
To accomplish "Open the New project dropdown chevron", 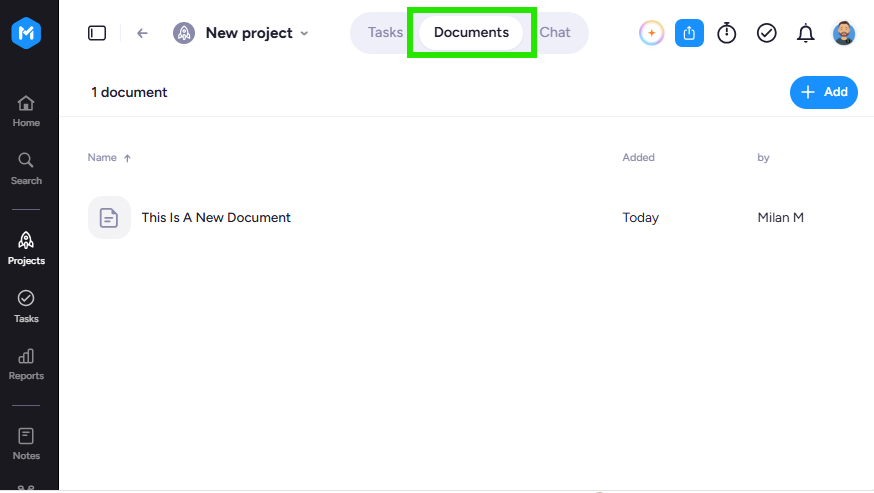I will click(304, 33).
